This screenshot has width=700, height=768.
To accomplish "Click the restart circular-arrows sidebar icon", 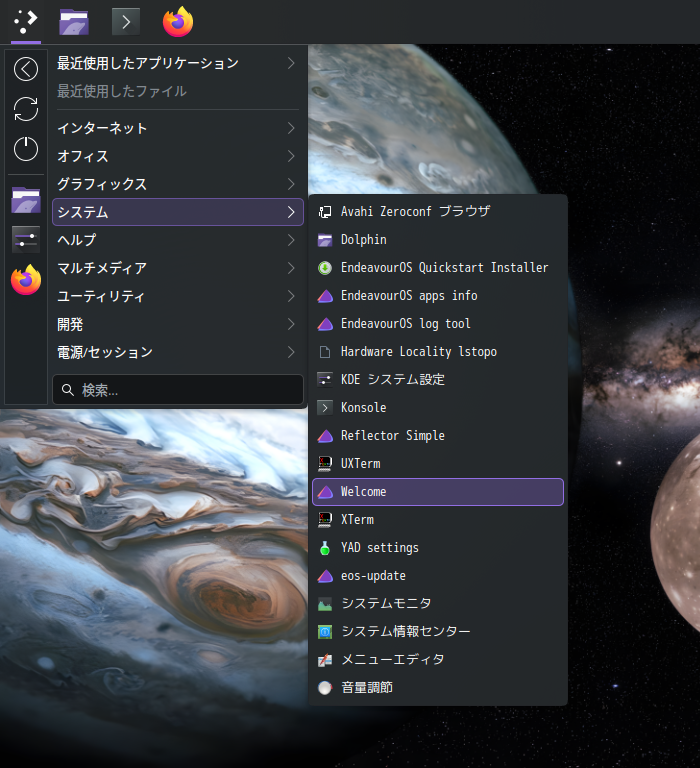I will pos(26,109).
